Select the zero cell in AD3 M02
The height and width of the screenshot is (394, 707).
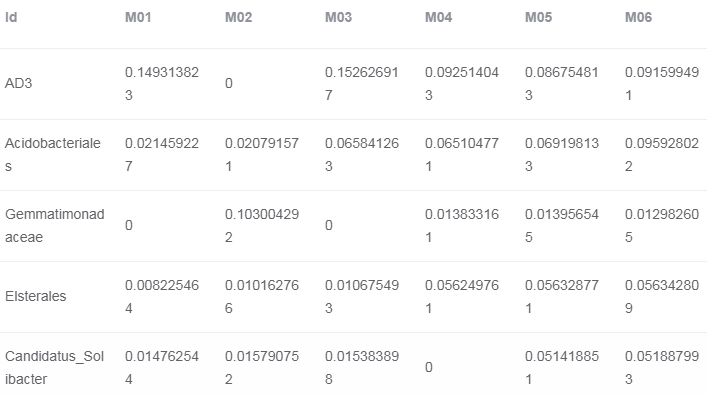(x=229, y=83)
